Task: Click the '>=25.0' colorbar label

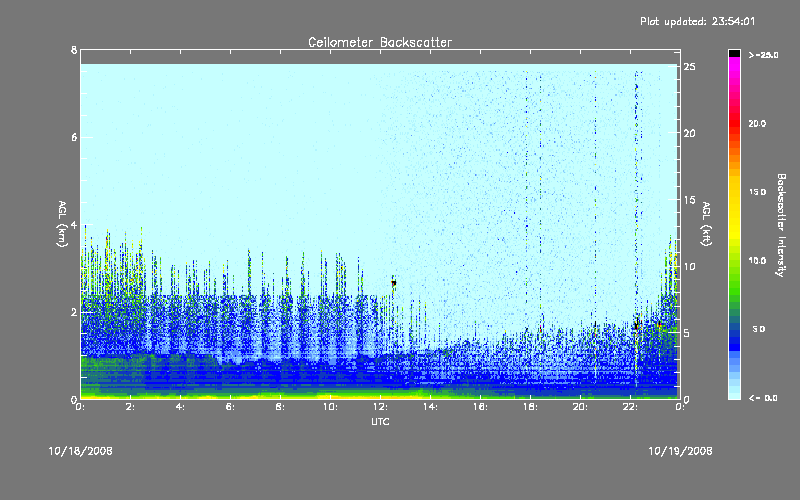Action: [x=763, y=55]
